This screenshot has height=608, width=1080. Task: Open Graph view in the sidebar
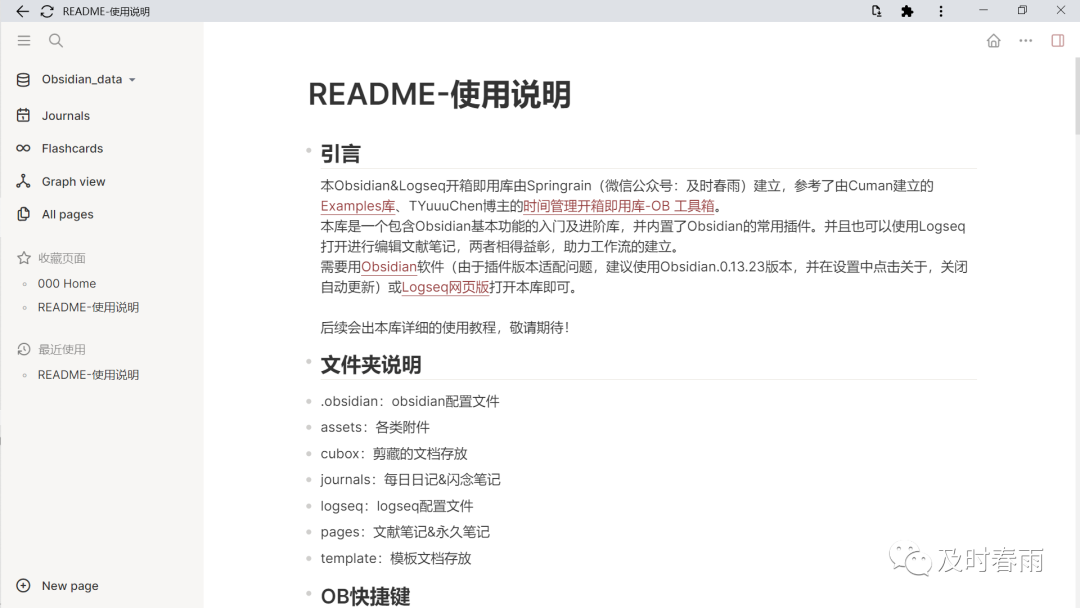pyautogui.click(x=73, y=181)
